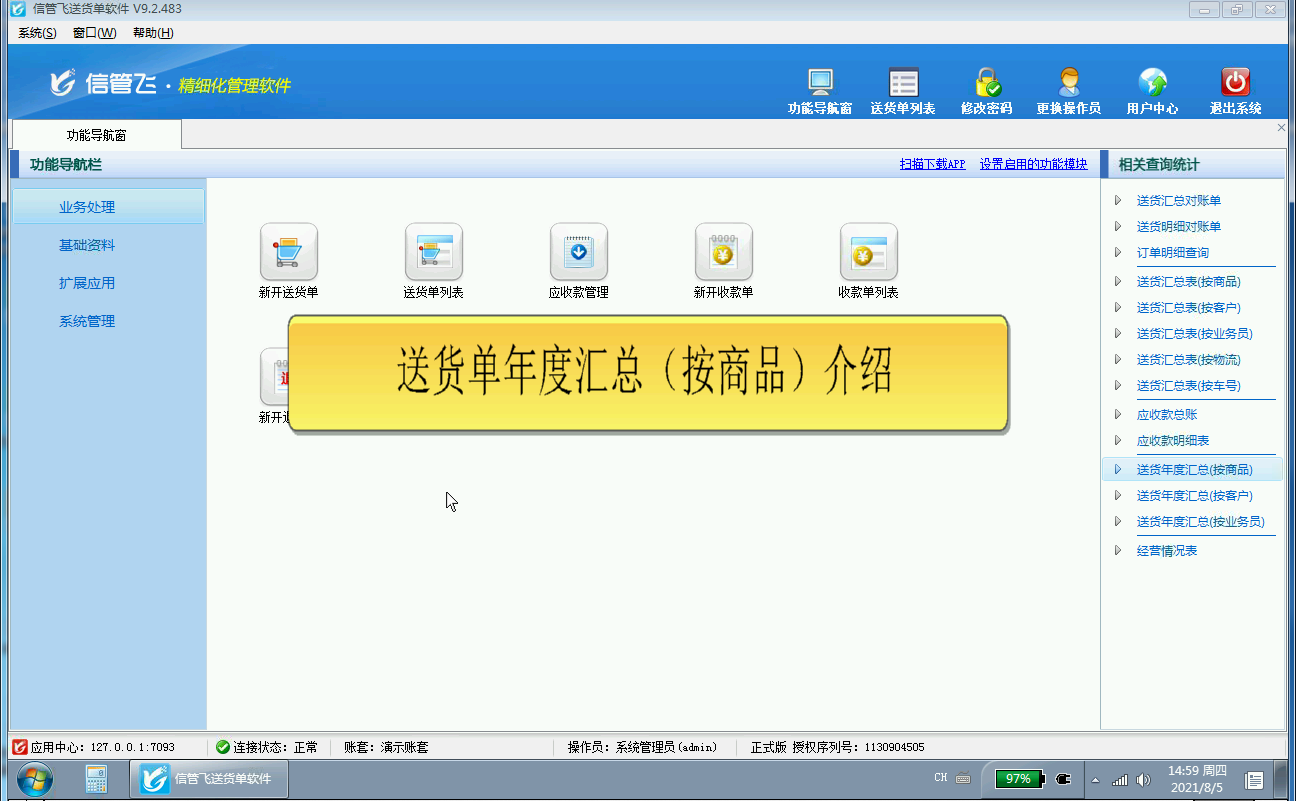Image resolution: width=1296 pixels, height=801 pixels.
Task: Select 送货年度汇总(按客户) in the query list
Action: tap(1194, 496)
